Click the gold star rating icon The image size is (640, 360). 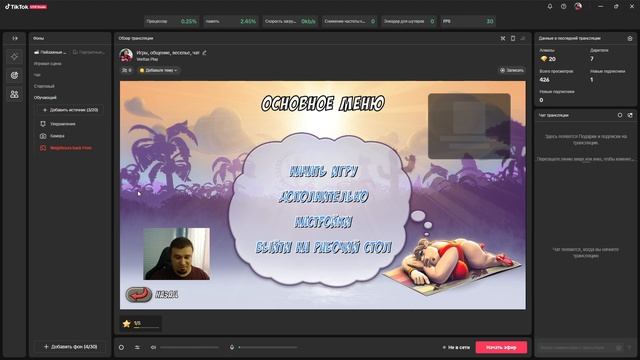pyautogui.click(x=127, y=324)
